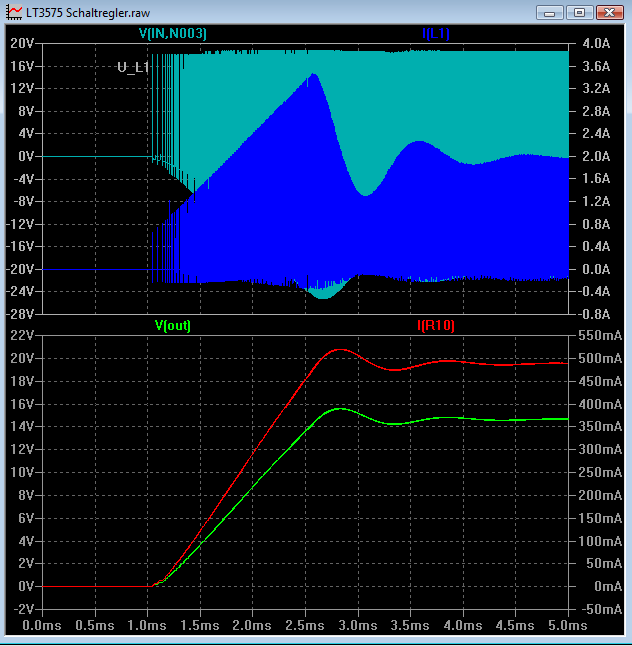Click the 2.0A label on upper right axis

596,156
